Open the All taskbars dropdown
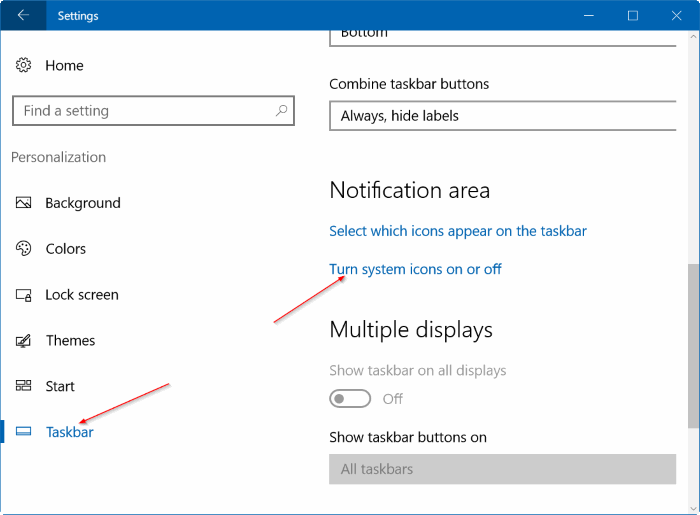The width and height of the screenshot is (700, 515). (x=503, y=469)
